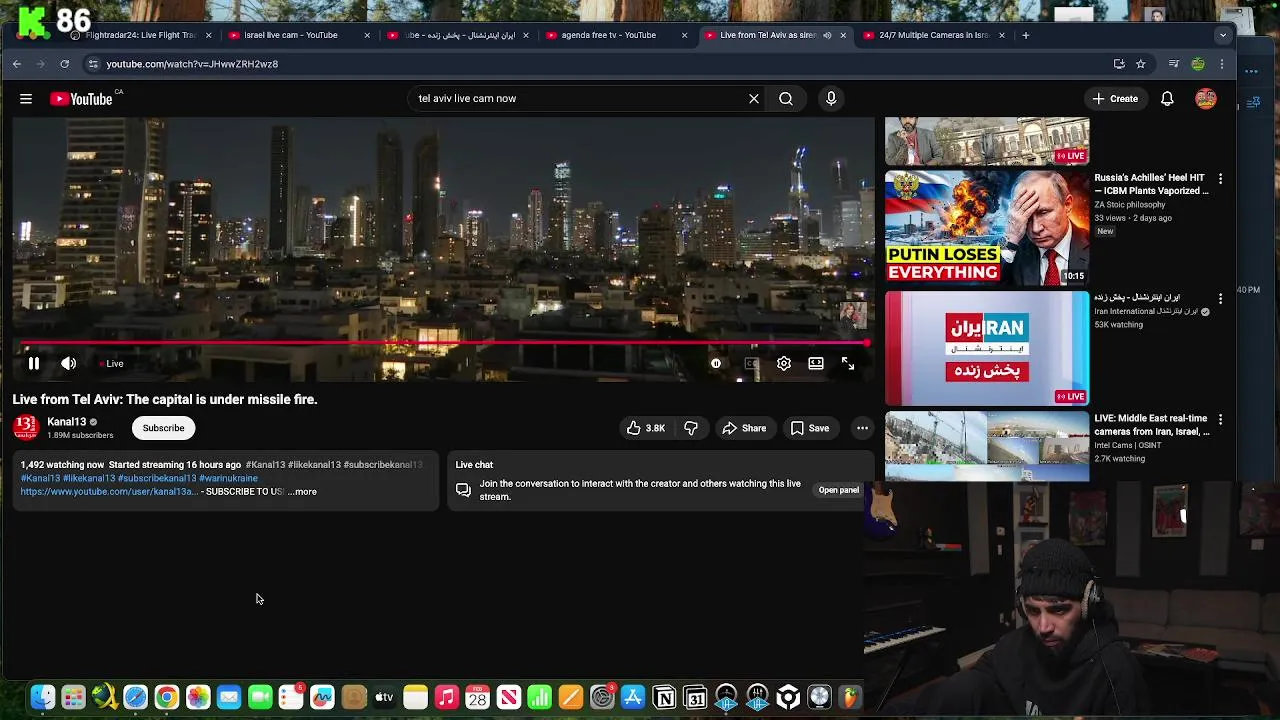Screen dimensions: 1280x720
Task: Open the YouTube guide hamburger menu
Action: [26, 99]
